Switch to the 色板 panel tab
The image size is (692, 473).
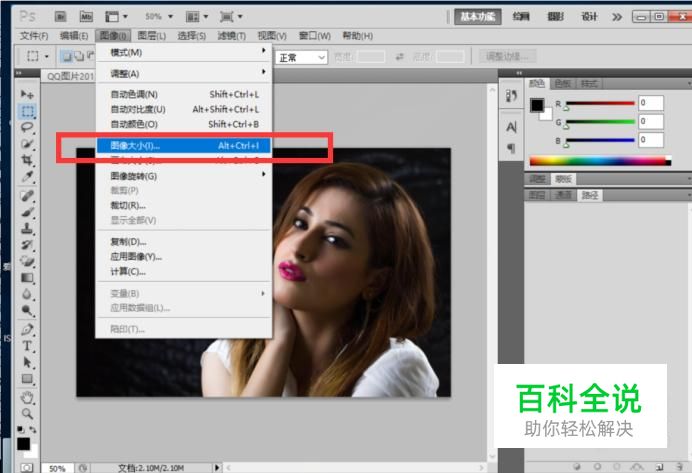click(x=563, y=83)
